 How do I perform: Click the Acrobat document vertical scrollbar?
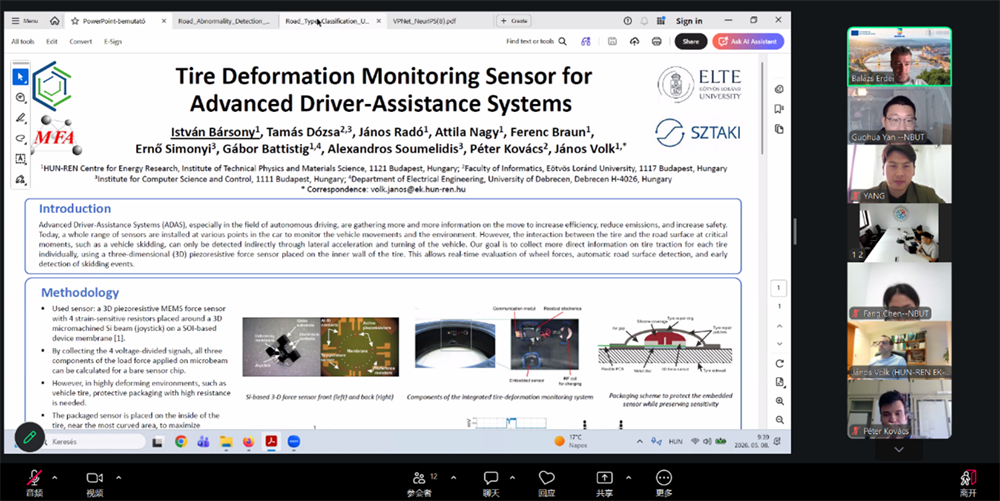[762, 108]
